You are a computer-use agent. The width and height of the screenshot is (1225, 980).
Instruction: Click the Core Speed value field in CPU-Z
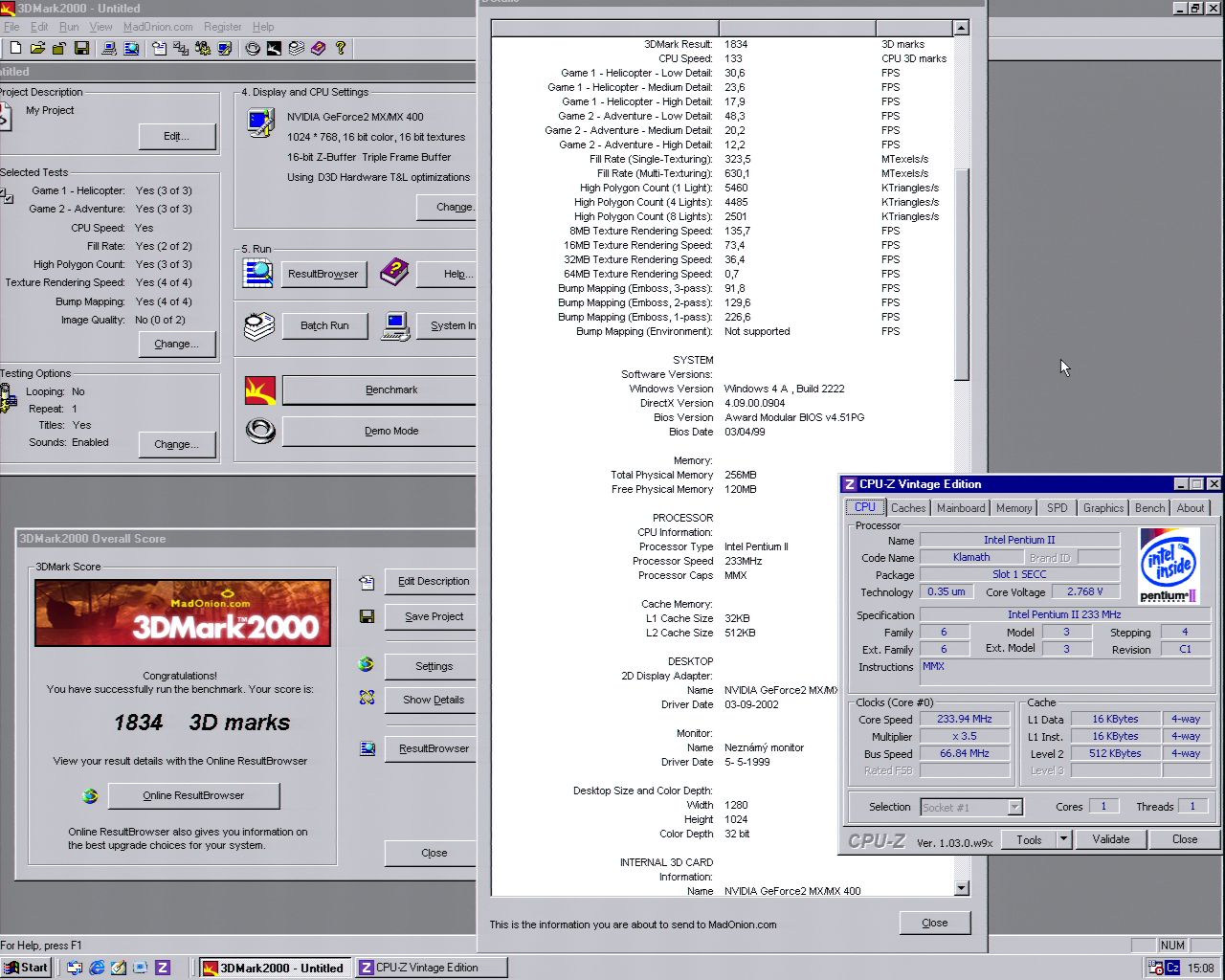tap(964, 719)
